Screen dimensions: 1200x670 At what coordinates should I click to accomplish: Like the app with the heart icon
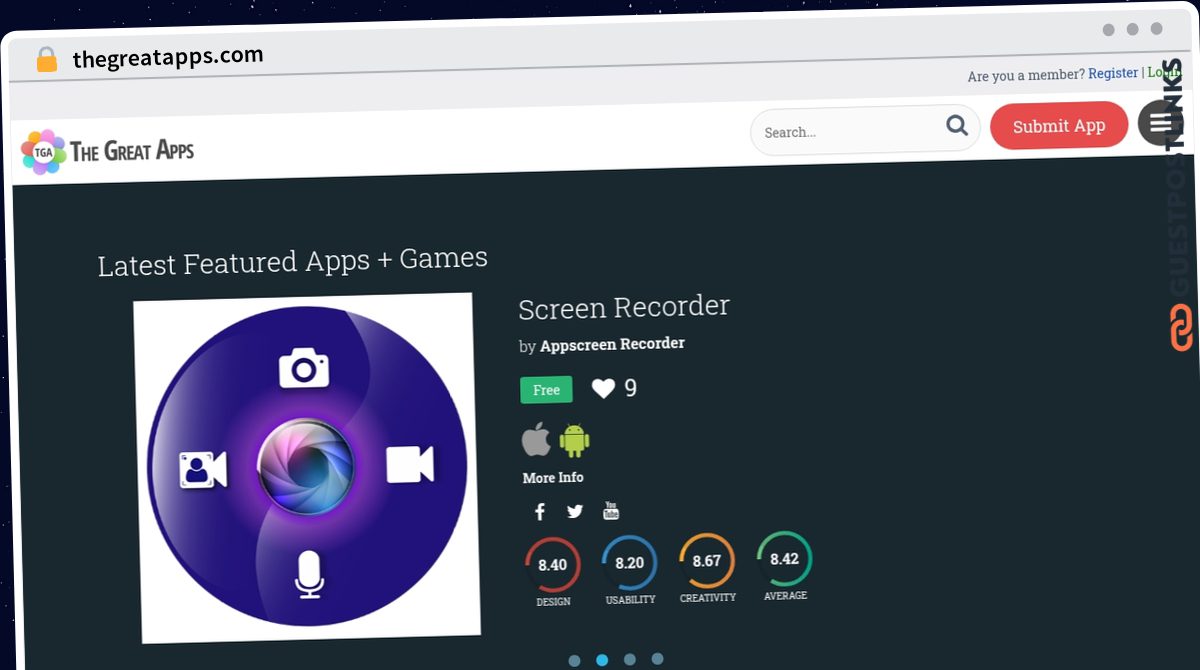(x=603, y=388)
